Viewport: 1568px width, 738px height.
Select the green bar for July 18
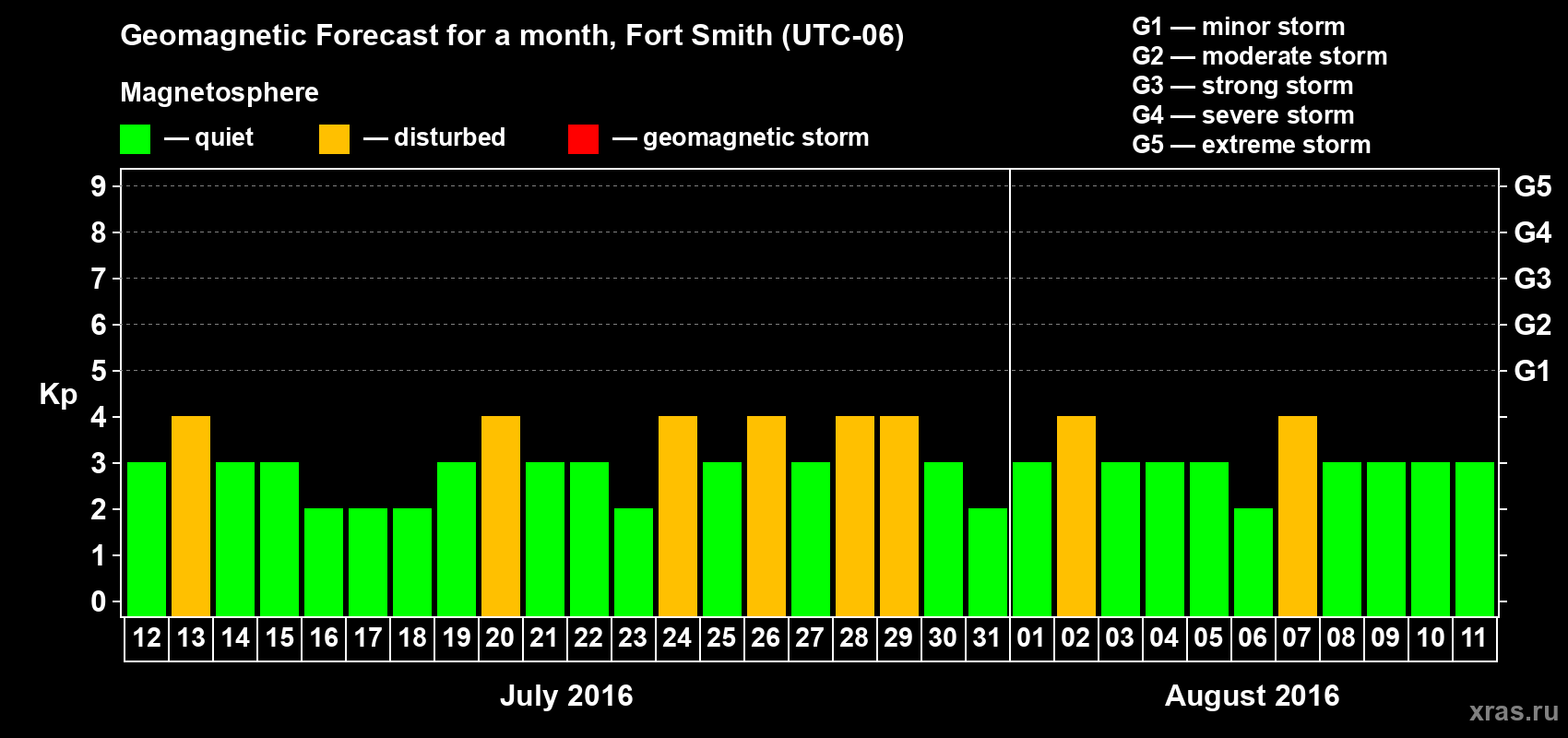412,563
